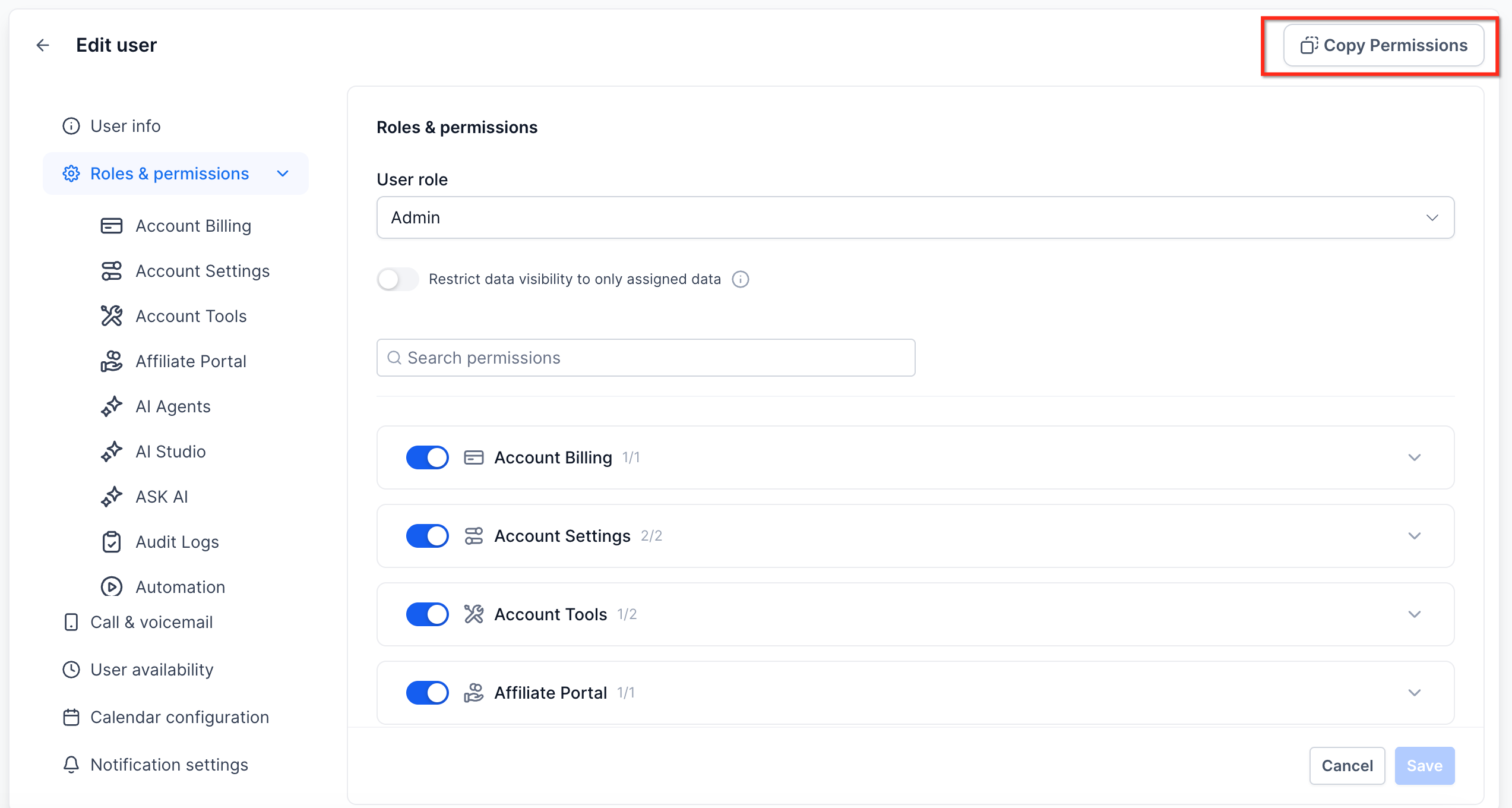Go to Account Tools in the sidebar

[x=191, y=316]
